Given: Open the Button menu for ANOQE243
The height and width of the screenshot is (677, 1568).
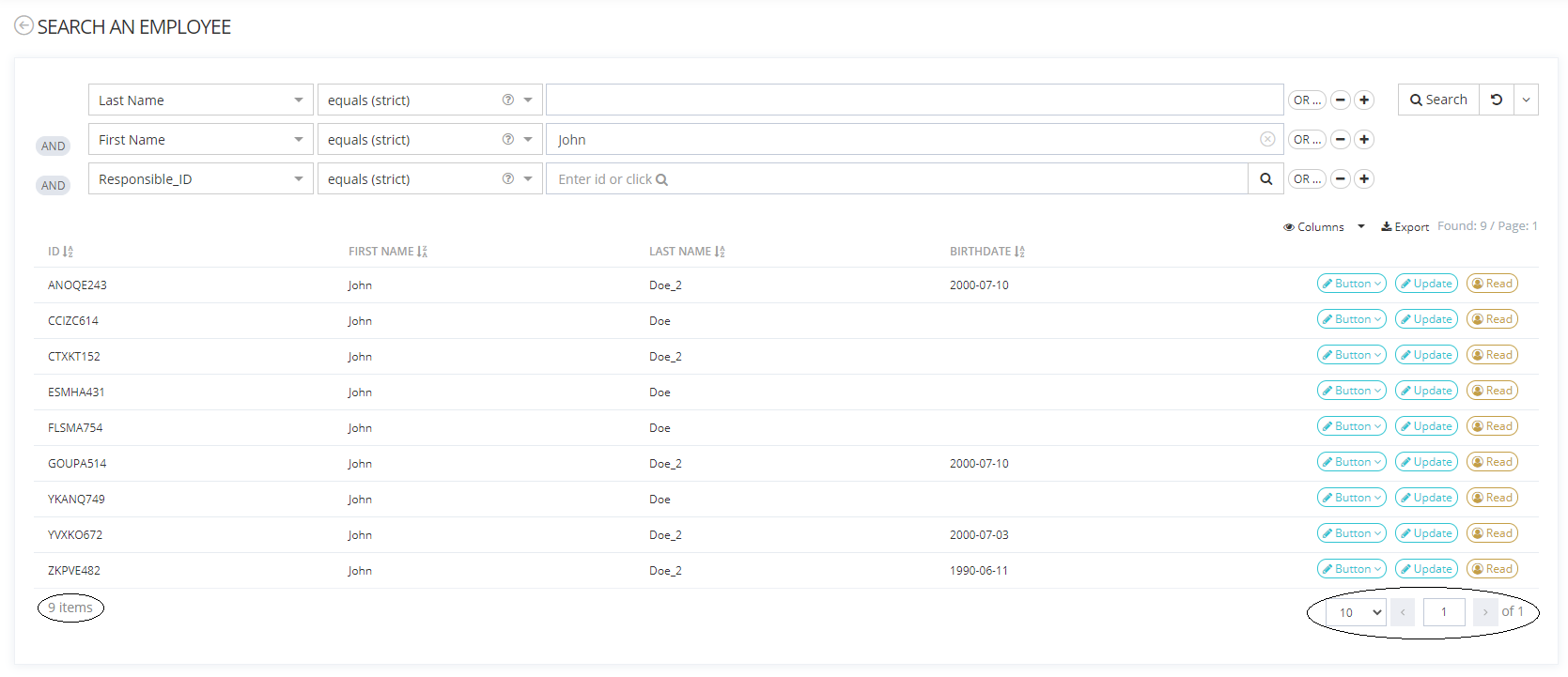Looking at the screenshot, I should [1351, 284].
